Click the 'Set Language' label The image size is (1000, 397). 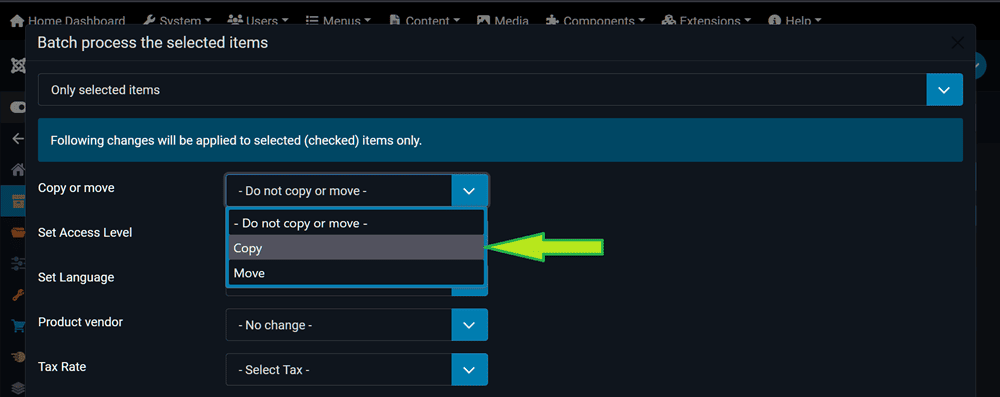76,277
